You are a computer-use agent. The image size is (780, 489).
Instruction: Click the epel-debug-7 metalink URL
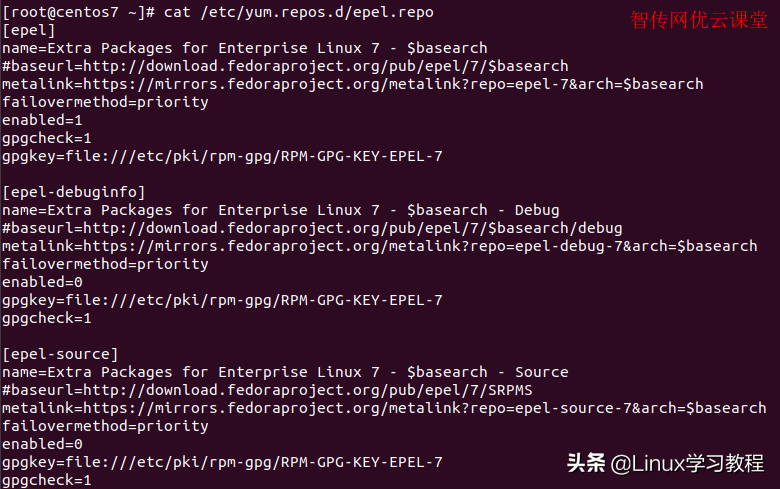coord(380,247)
